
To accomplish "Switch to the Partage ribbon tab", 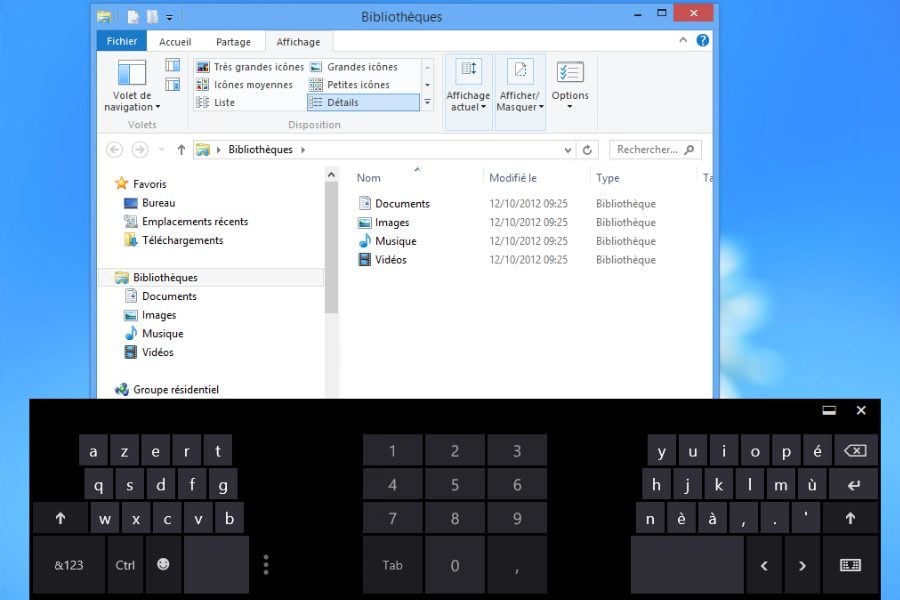I will pyautogui.click(x=233, y=42).
